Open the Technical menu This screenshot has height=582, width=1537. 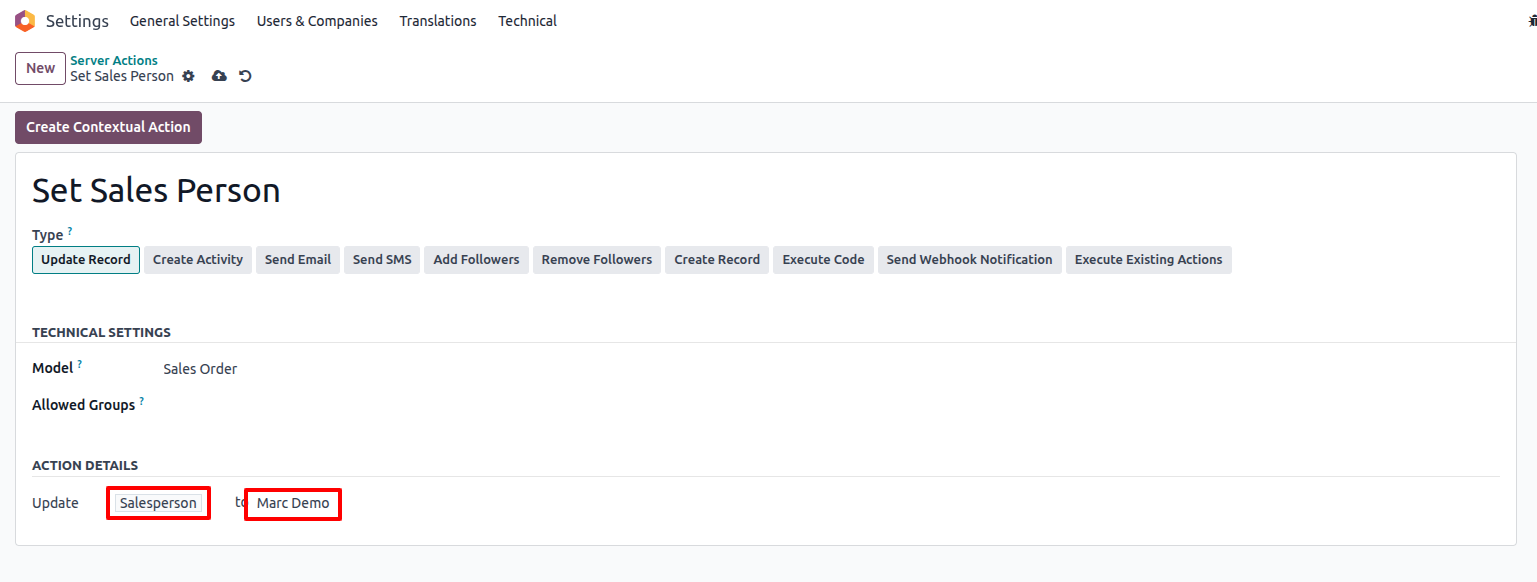[527, 21]
